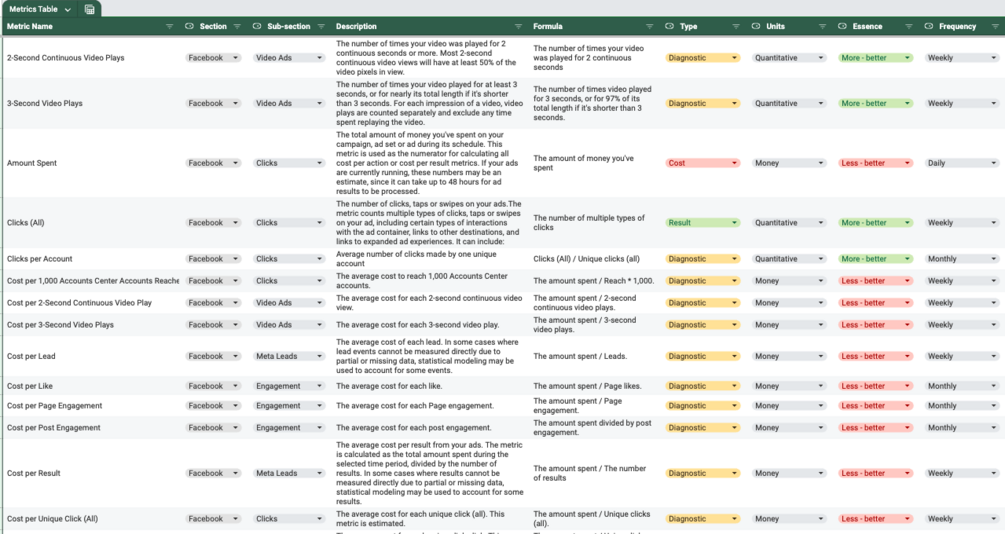Click the Metric Name column header

click(x=90, y=26)
